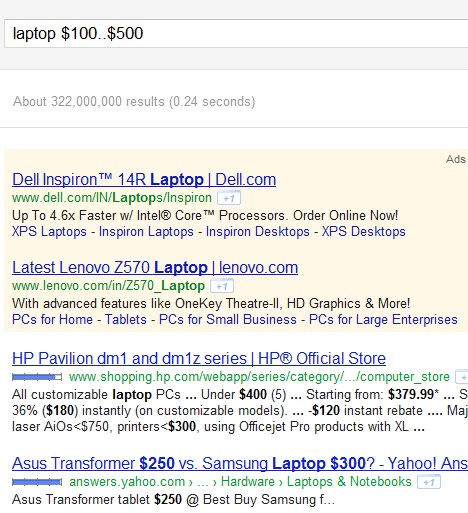Open the Laptops & Notebooks breadcrumb link
468x513 pixels.
349,482
